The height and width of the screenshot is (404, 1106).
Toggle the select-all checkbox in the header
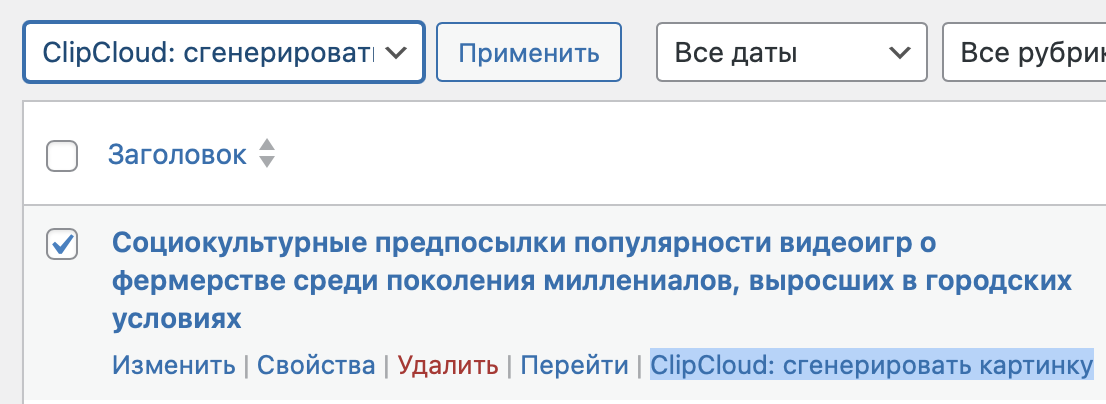coord(62,156)
